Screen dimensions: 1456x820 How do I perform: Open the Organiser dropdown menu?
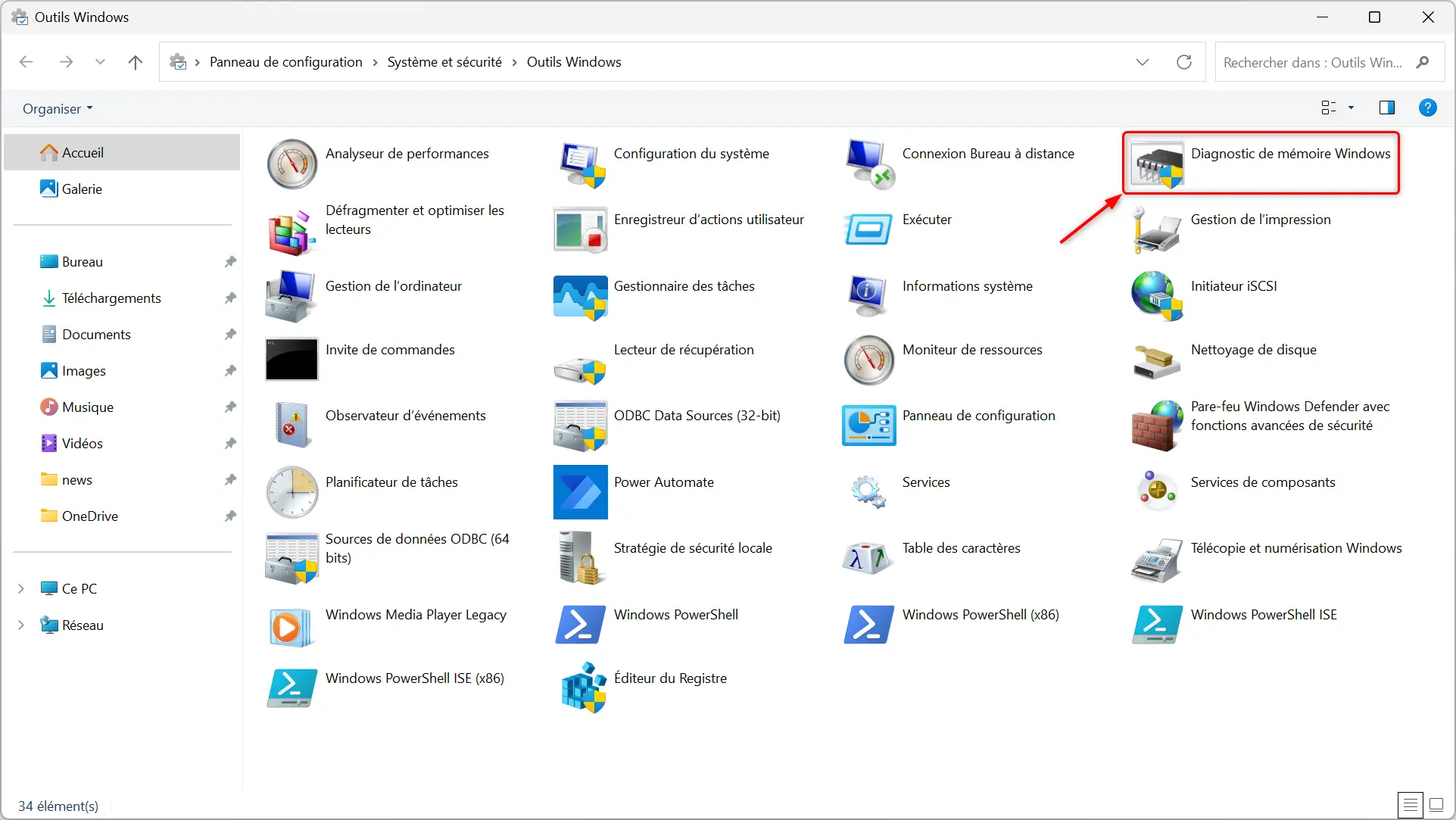58,108
